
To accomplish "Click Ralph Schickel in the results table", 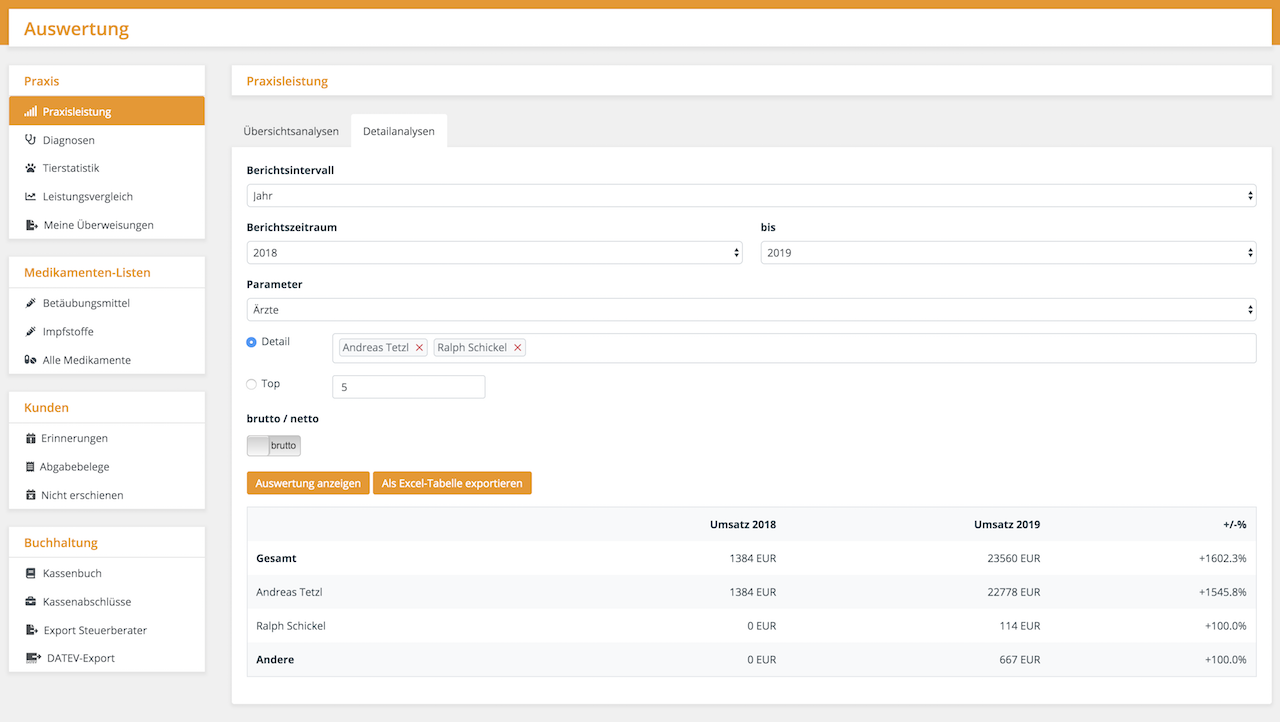I will click(291, 626).
